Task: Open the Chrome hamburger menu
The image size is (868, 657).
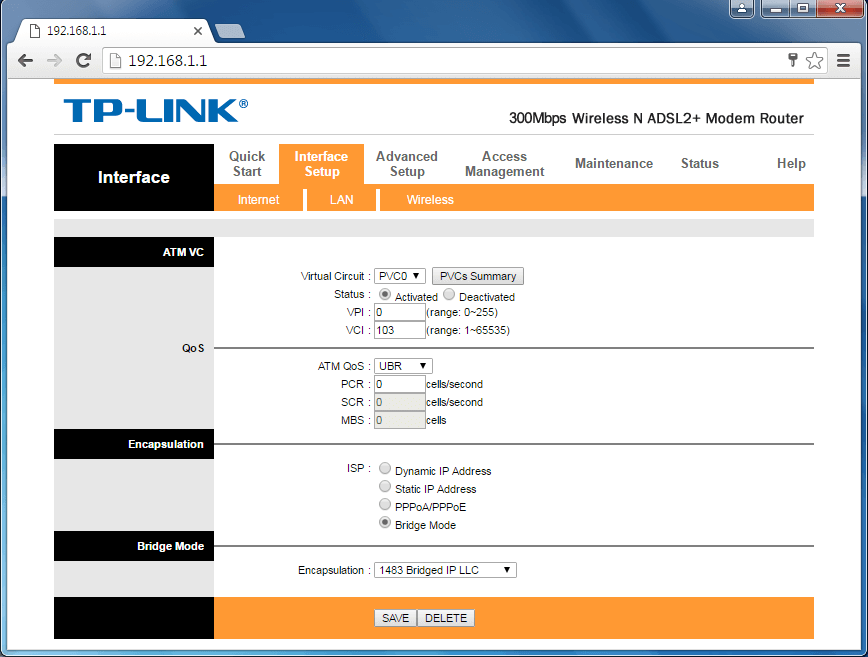Action: pos(843,60)
